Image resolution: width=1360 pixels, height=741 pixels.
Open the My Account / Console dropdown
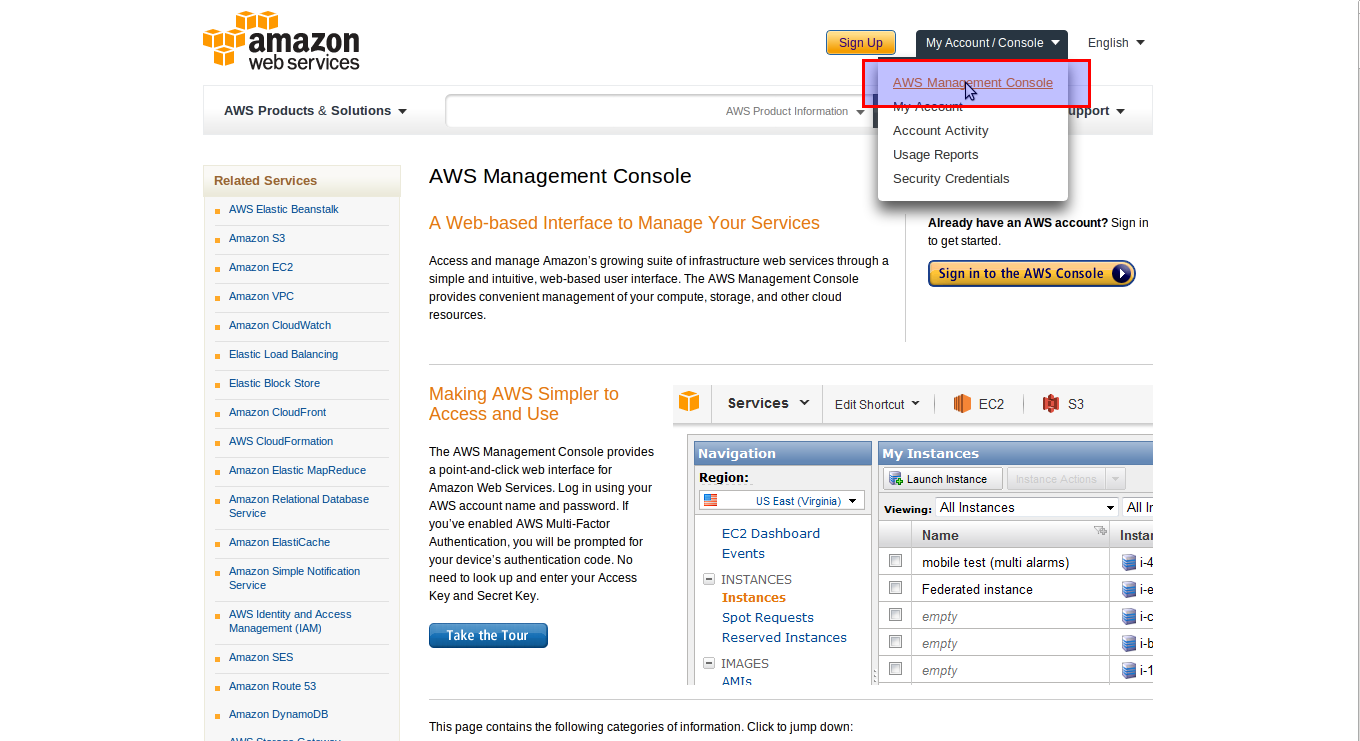[992, 43]
